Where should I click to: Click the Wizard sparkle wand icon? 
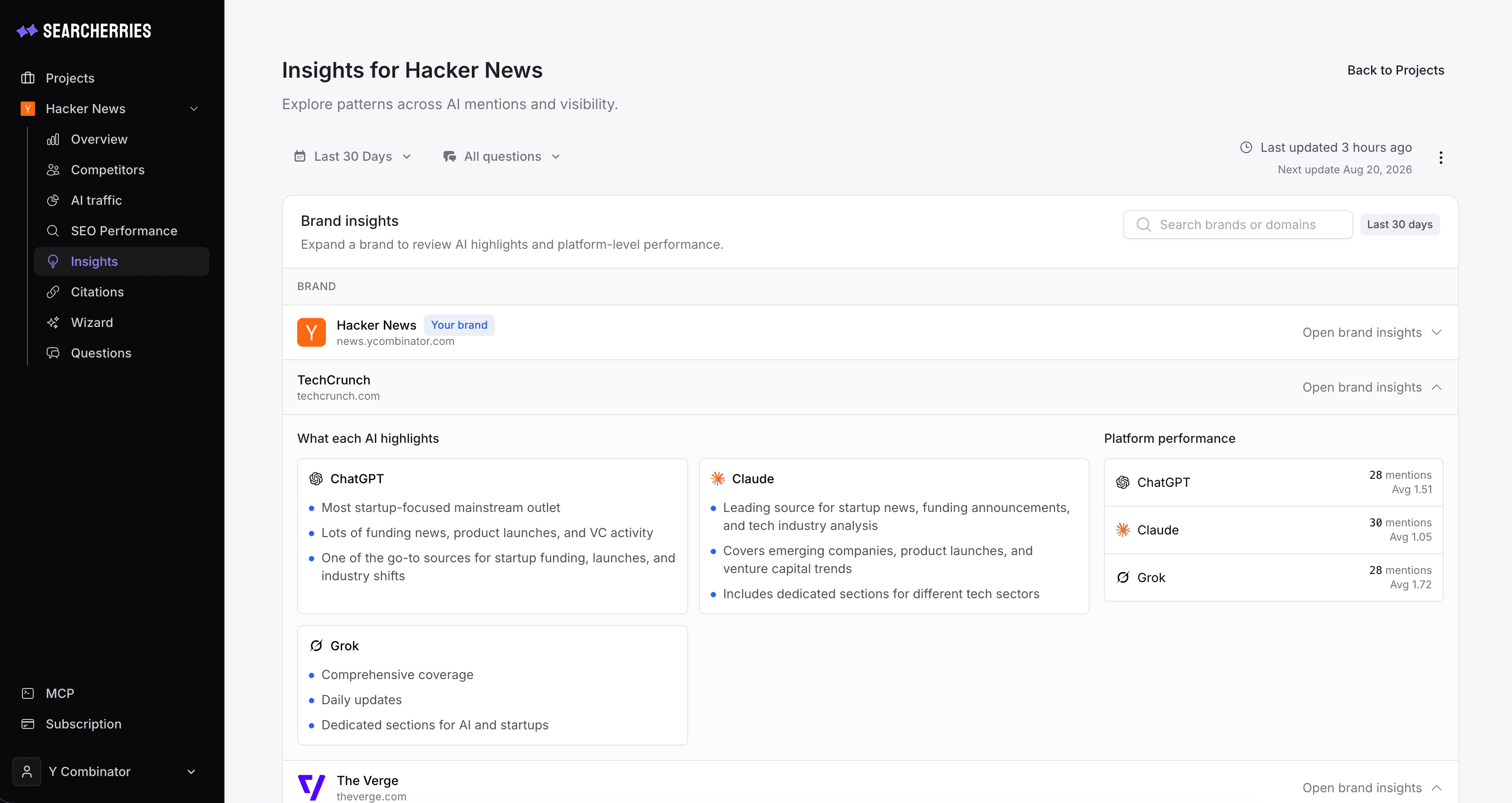pyautogui.click(x=53, y=322)
